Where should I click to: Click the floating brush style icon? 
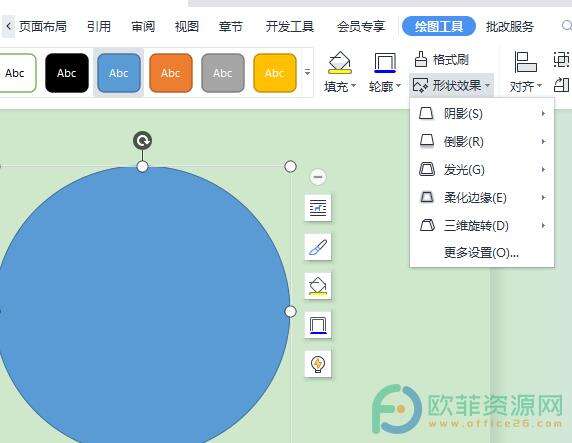click(x=318, y=247)
